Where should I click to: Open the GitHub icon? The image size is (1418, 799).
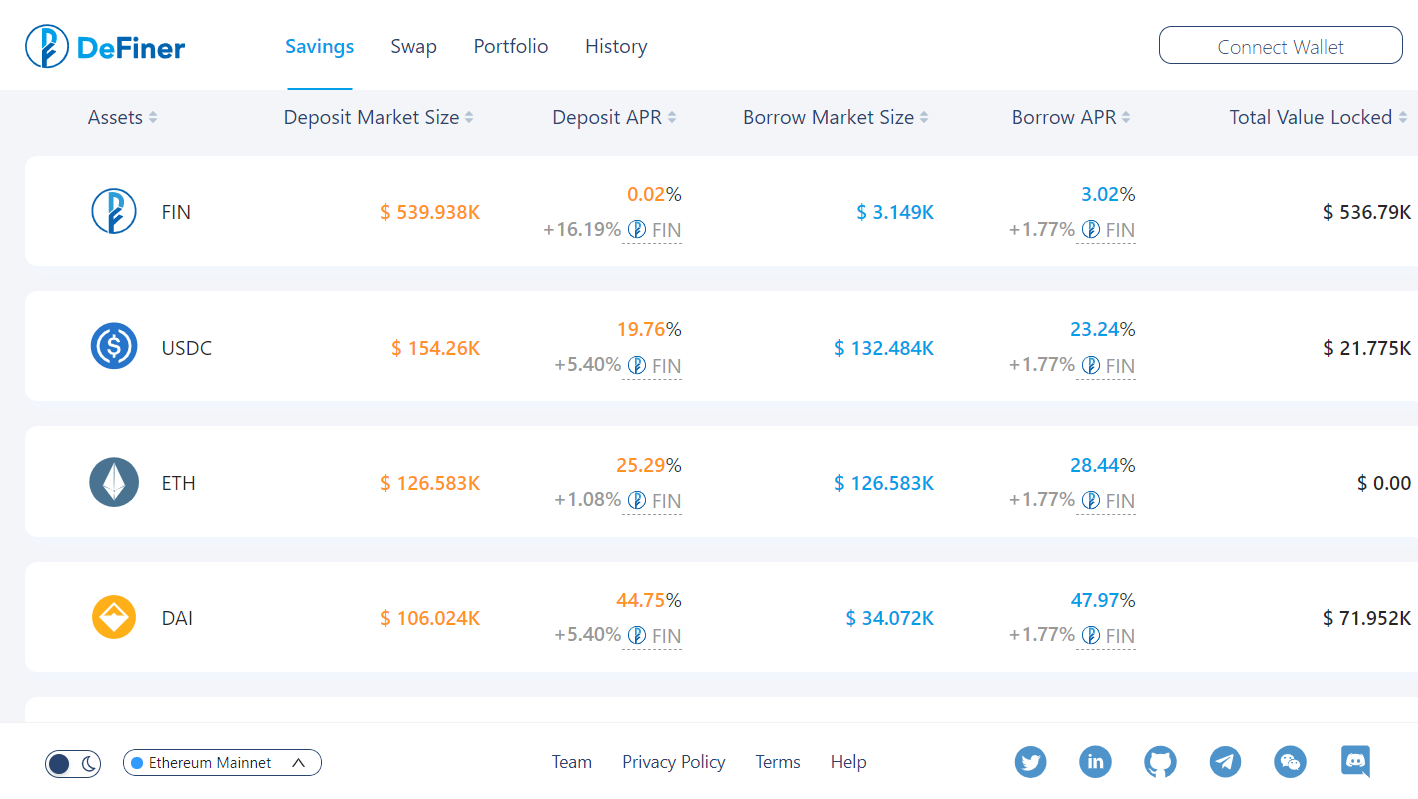click(x=1161, y=762)
